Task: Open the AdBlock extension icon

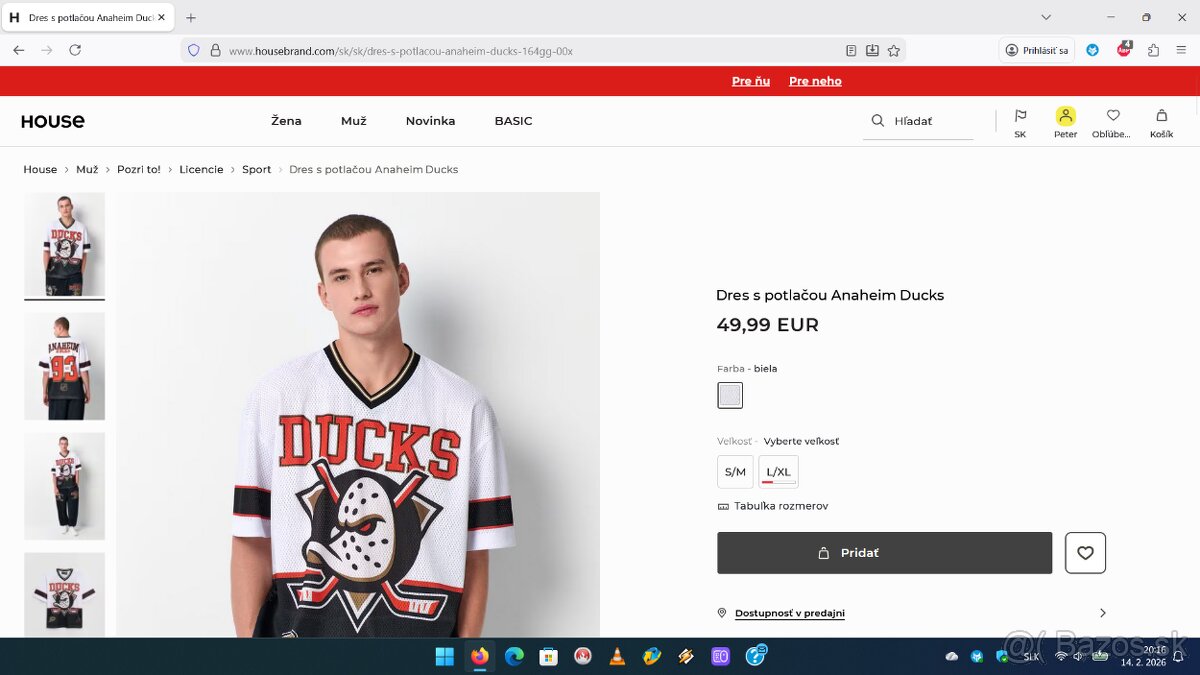Action: click(1124, 49)
